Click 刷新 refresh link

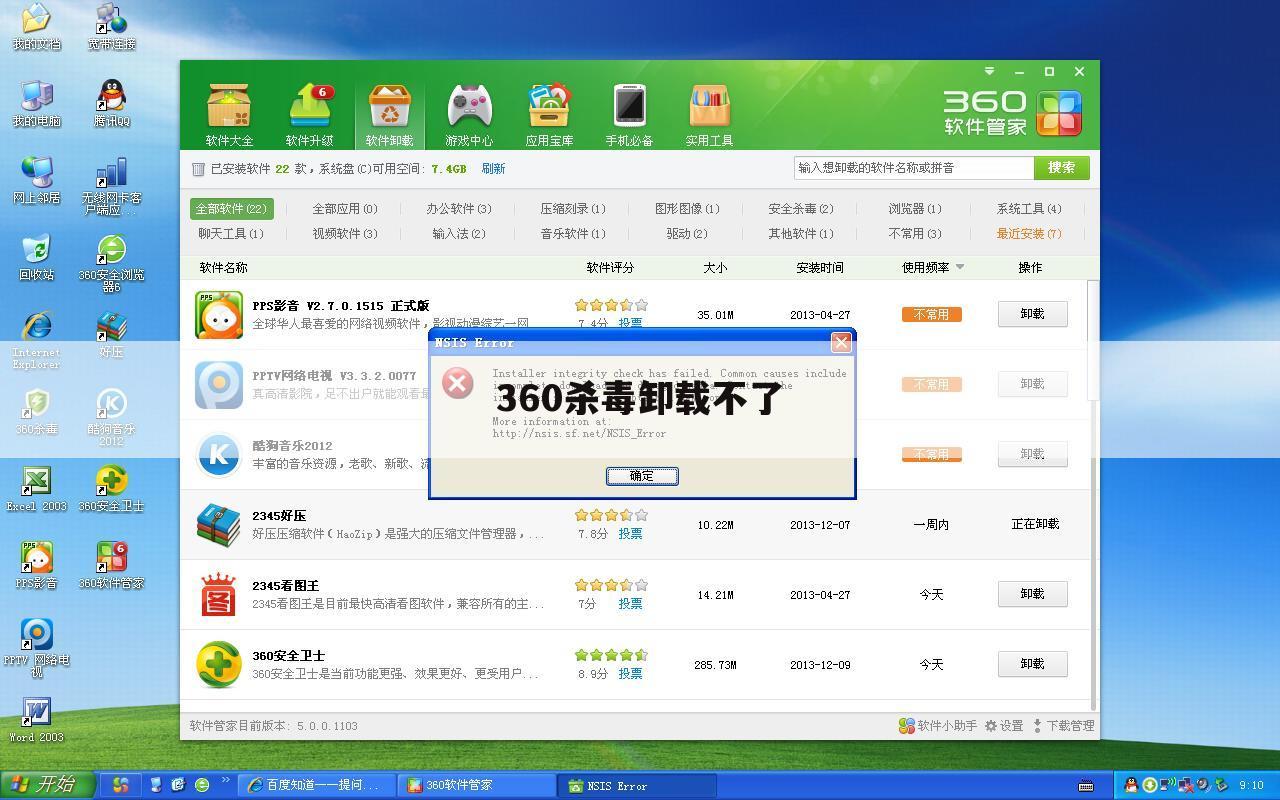493,169
